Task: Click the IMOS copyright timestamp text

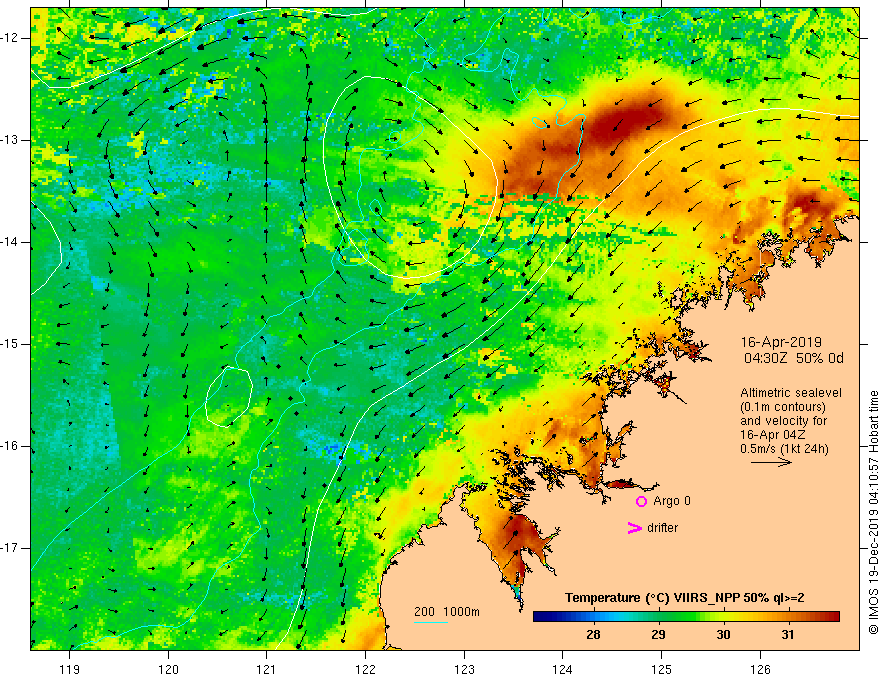Action: (x=873, y=512)
